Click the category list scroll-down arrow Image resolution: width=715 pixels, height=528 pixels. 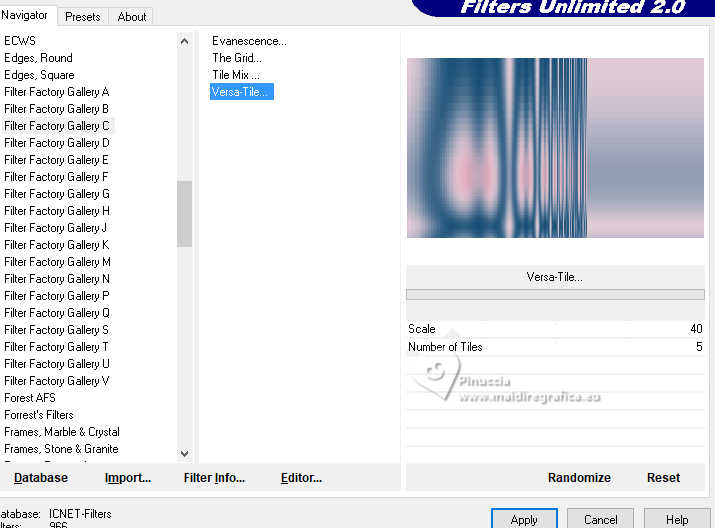coord(184,454)
